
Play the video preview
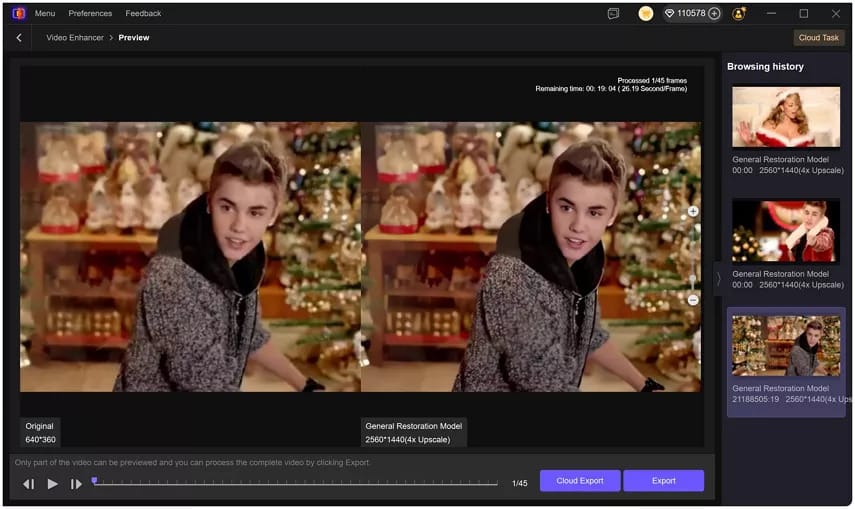click(x=52, y=483)
